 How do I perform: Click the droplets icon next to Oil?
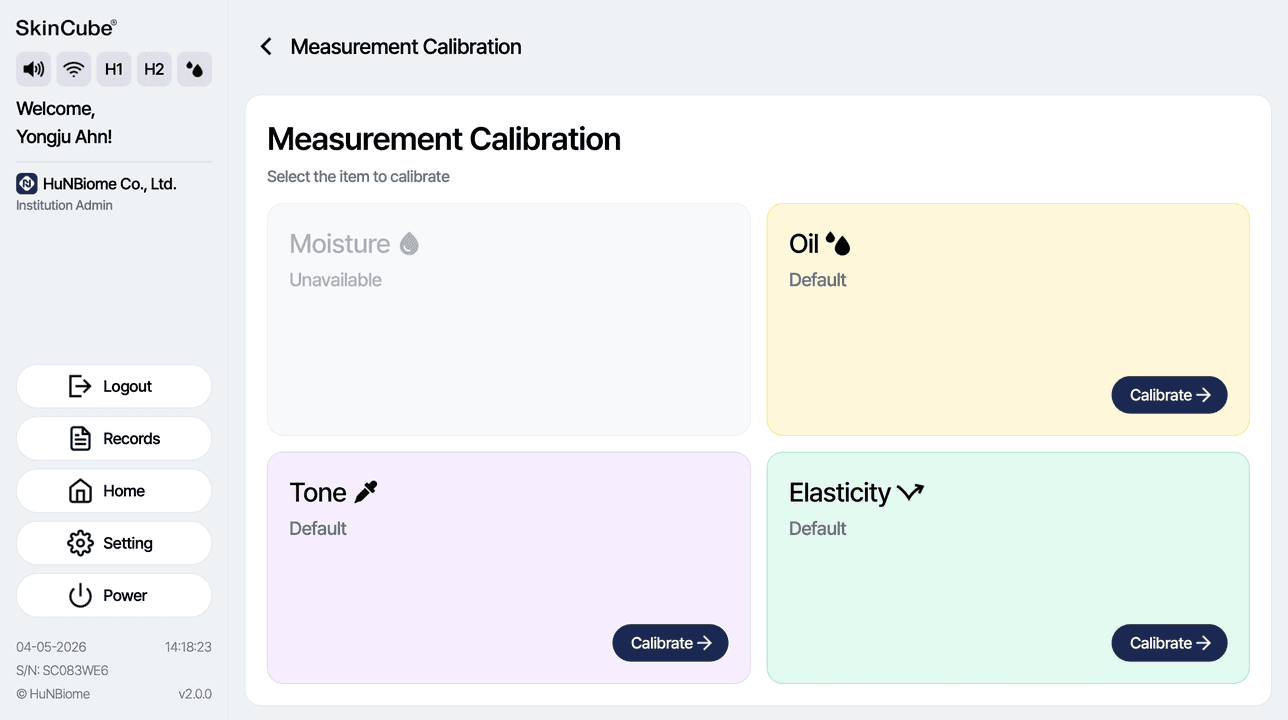tap(838, 243)
